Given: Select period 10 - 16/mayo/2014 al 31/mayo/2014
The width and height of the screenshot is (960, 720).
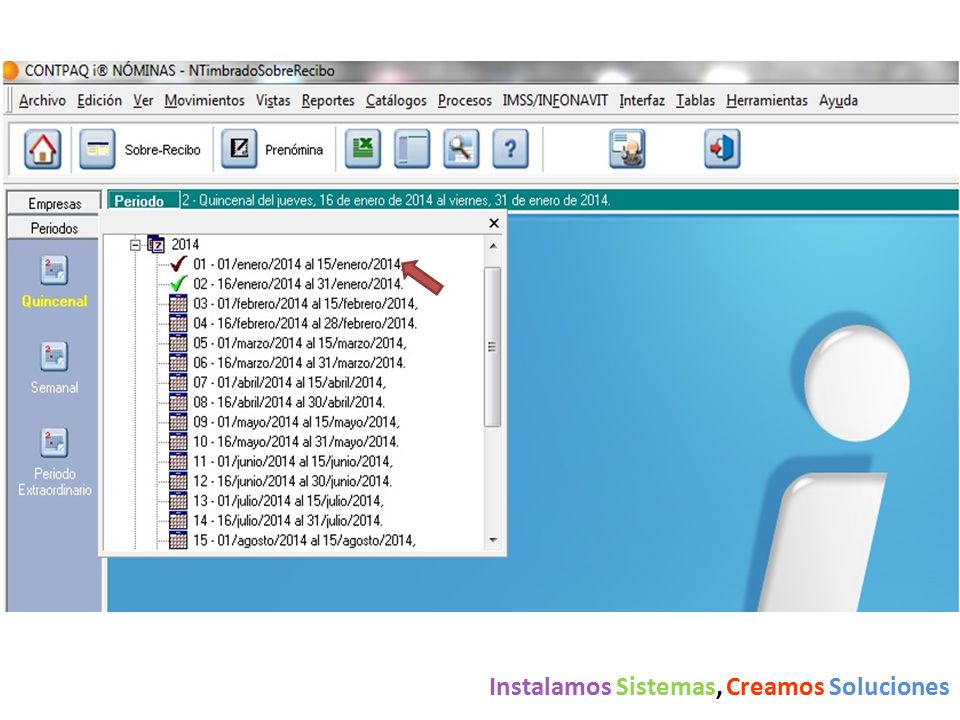Looking at the screenshot, I should pos(296,441).
